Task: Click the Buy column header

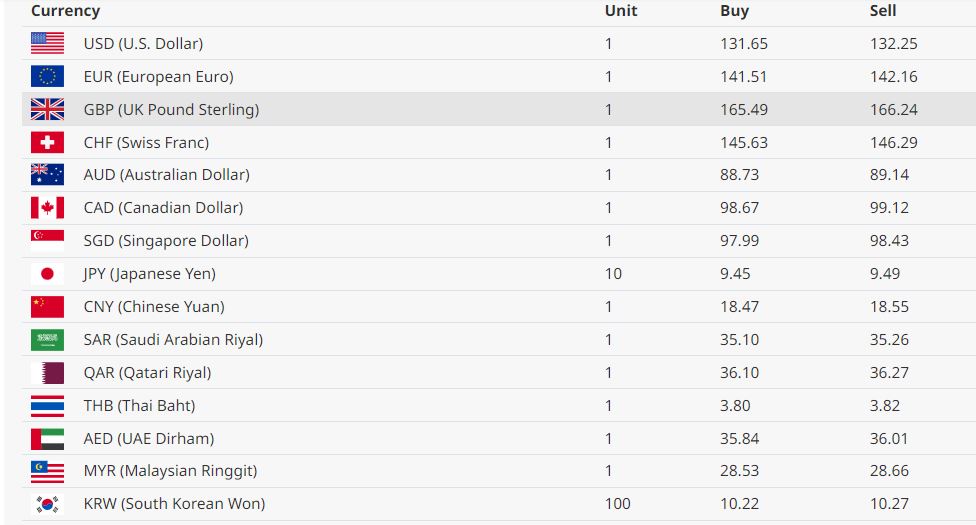Action: pos(734,11)
